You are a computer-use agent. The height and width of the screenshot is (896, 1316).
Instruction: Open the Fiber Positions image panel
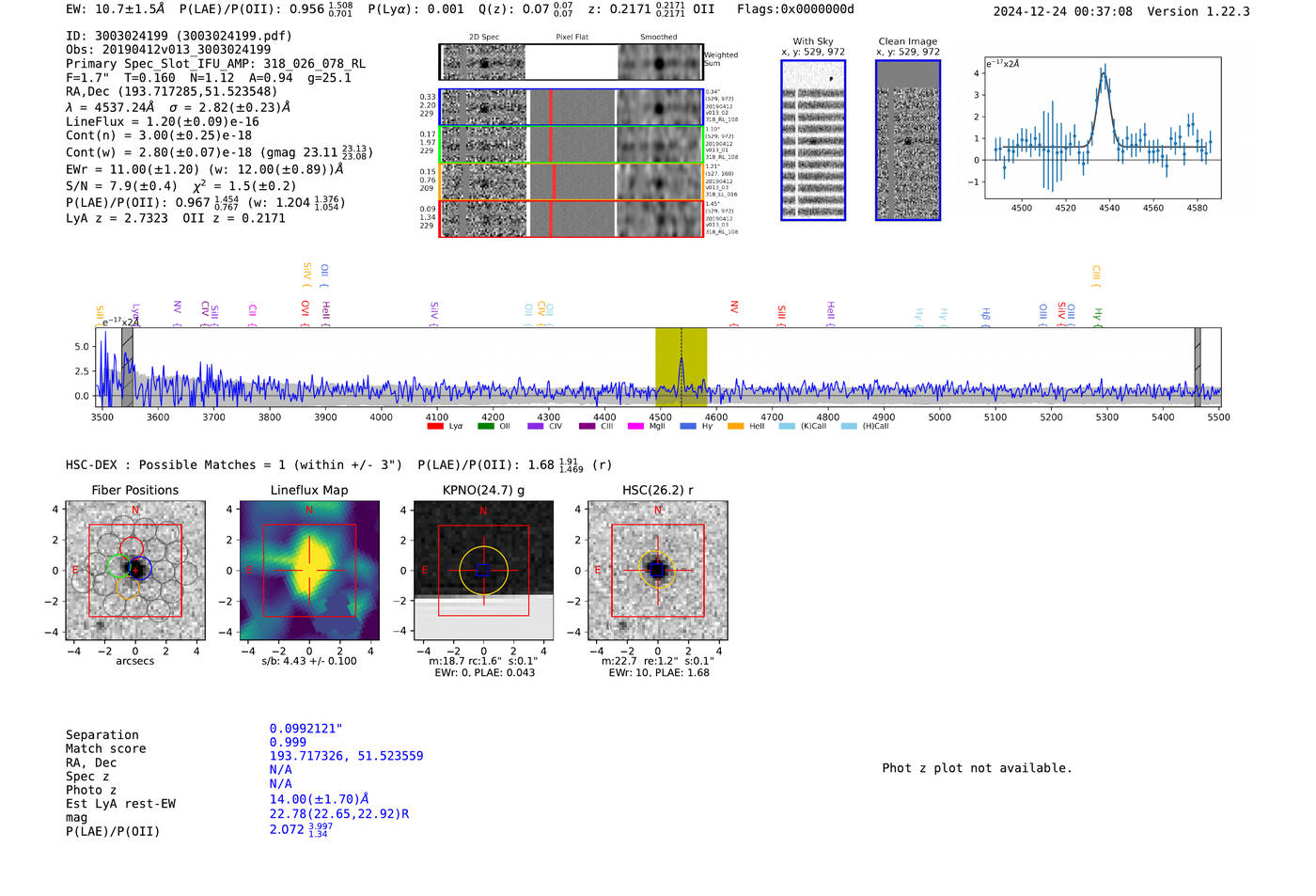click(x=135, y=571)
